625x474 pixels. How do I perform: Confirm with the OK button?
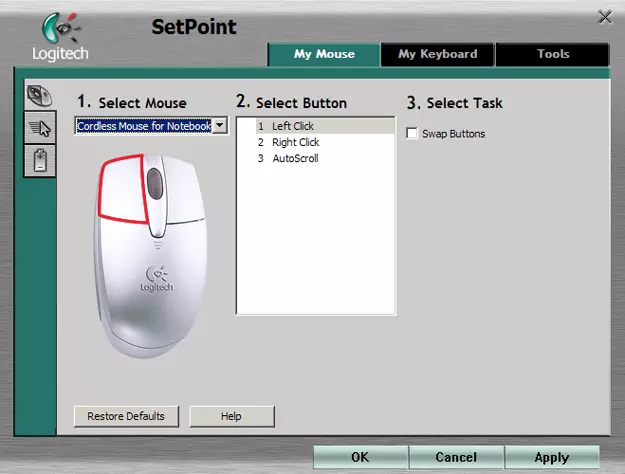coord(360,457)
